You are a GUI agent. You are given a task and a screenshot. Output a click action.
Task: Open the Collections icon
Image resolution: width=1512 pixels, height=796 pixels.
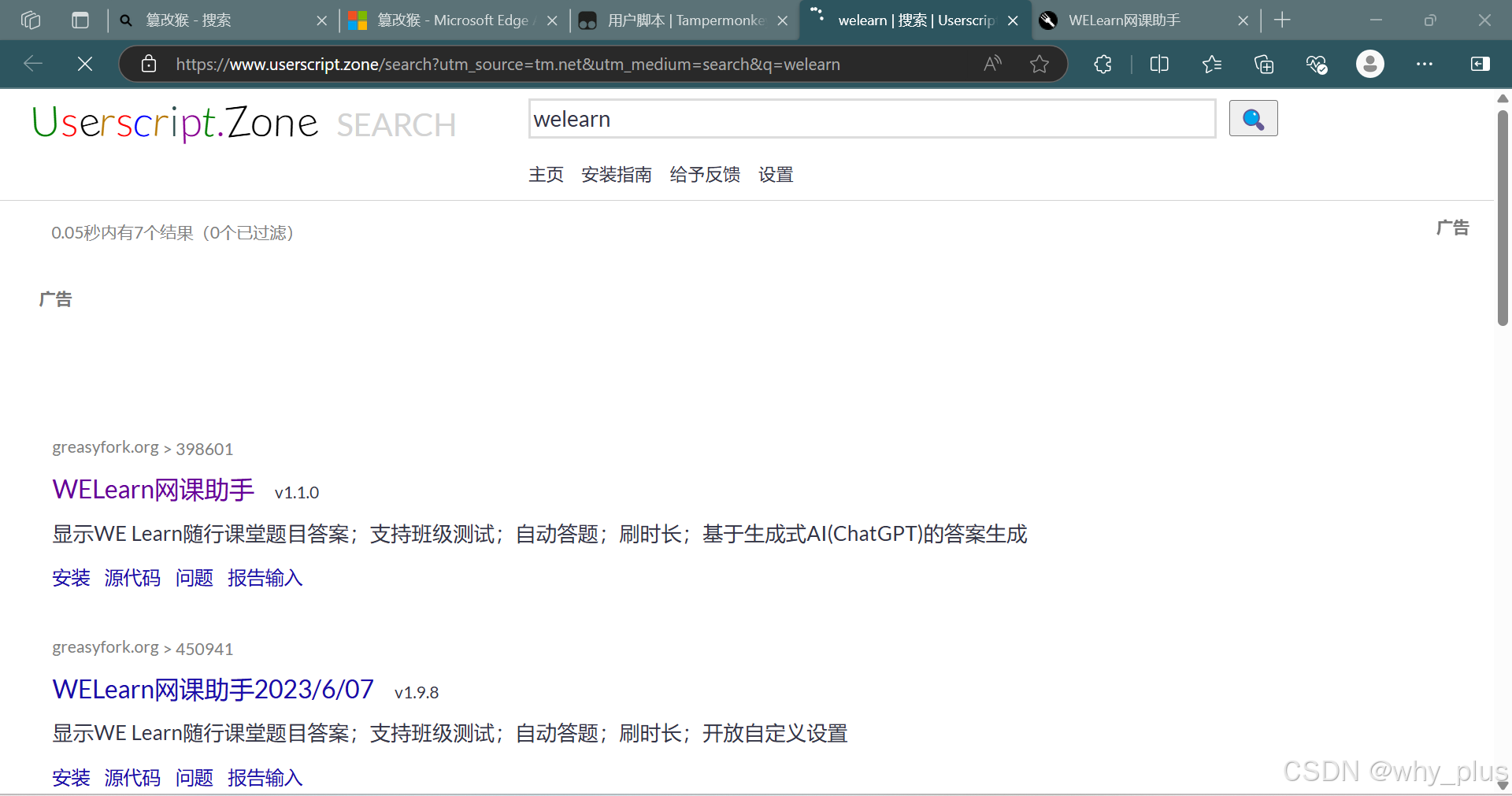point(1264,64)
